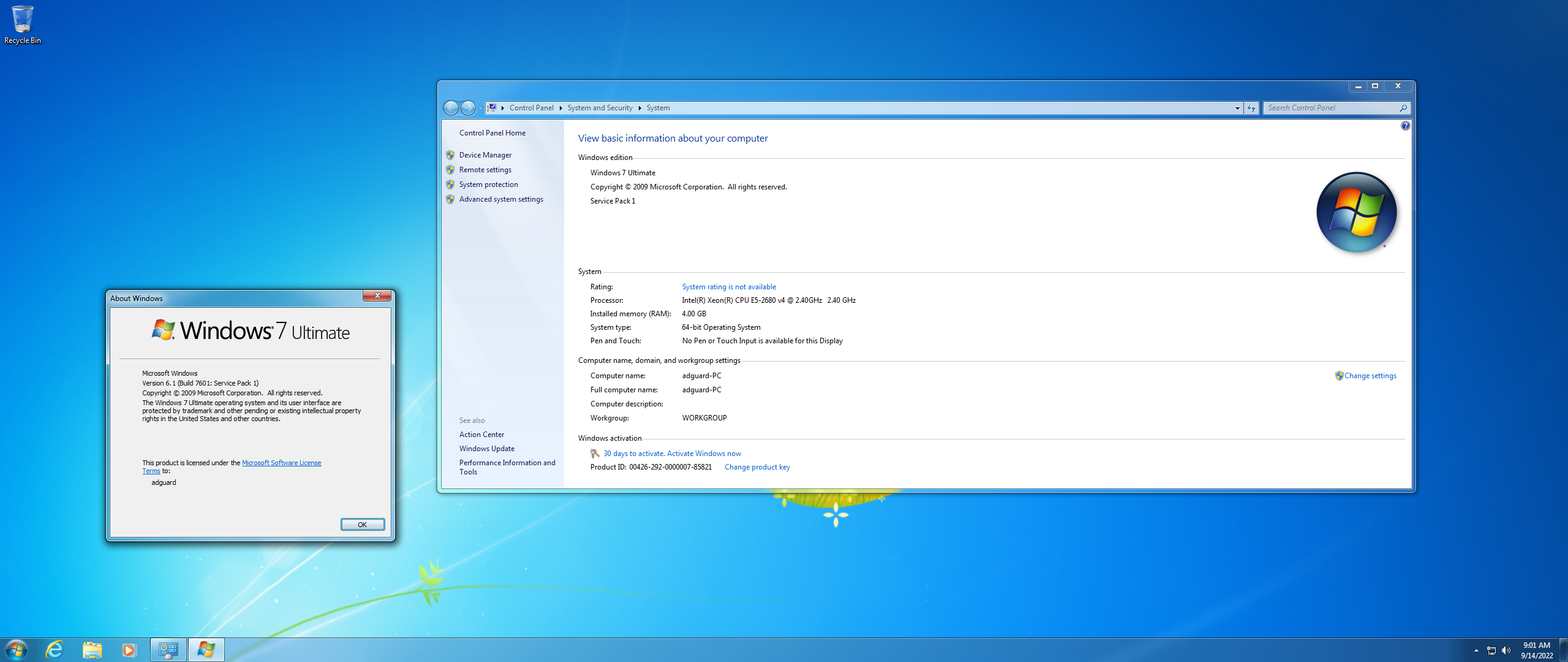This screenshot has height=662, width=1568.
Task: Click the search magnifier icon
Action: point(1403,108)
